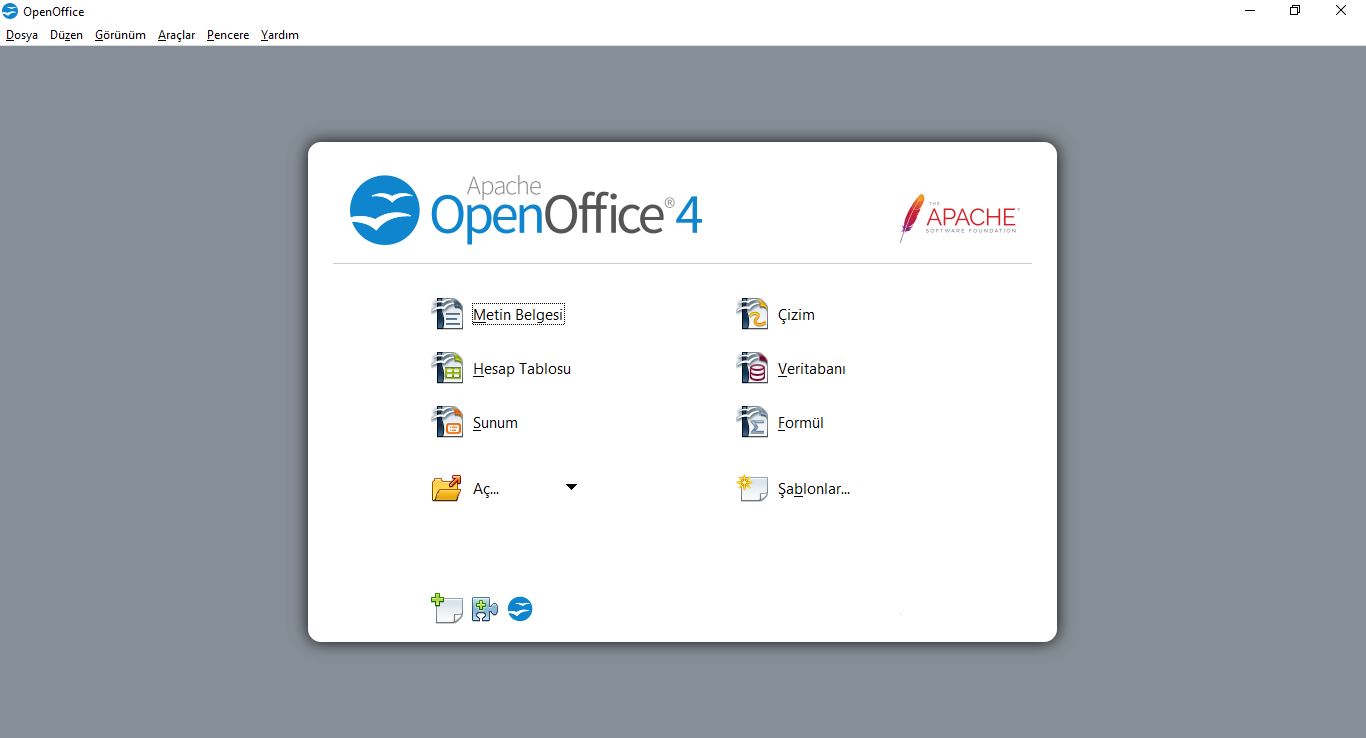Click the OpenOffice title bar app icon
The height and width of the screenshot is (738, 1366).
tap(10, 11)
